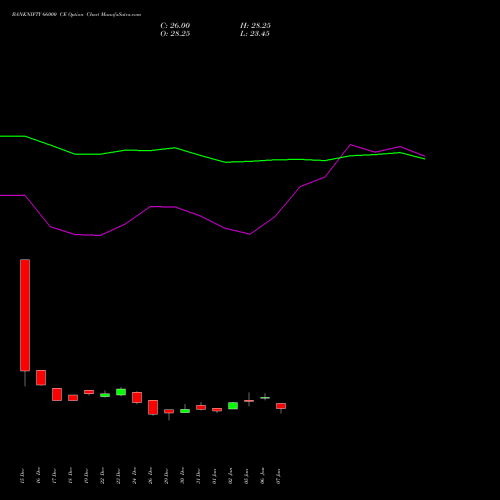Screen dimensions: 500x500
Task: Select the 16 Dec date label
Action: [38, 476]
